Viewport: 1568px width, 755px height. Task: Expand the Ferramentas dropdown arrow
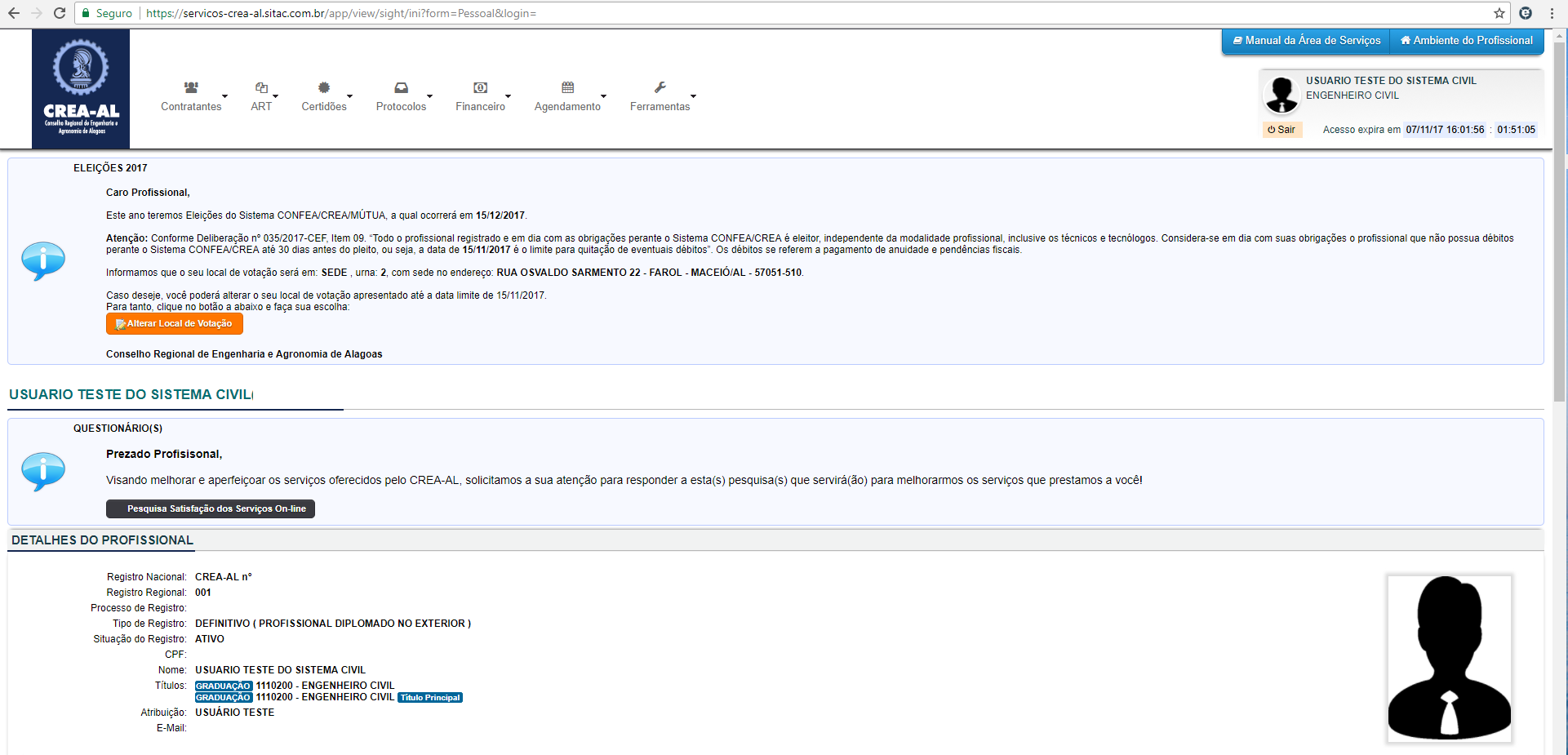pos(693,96)
